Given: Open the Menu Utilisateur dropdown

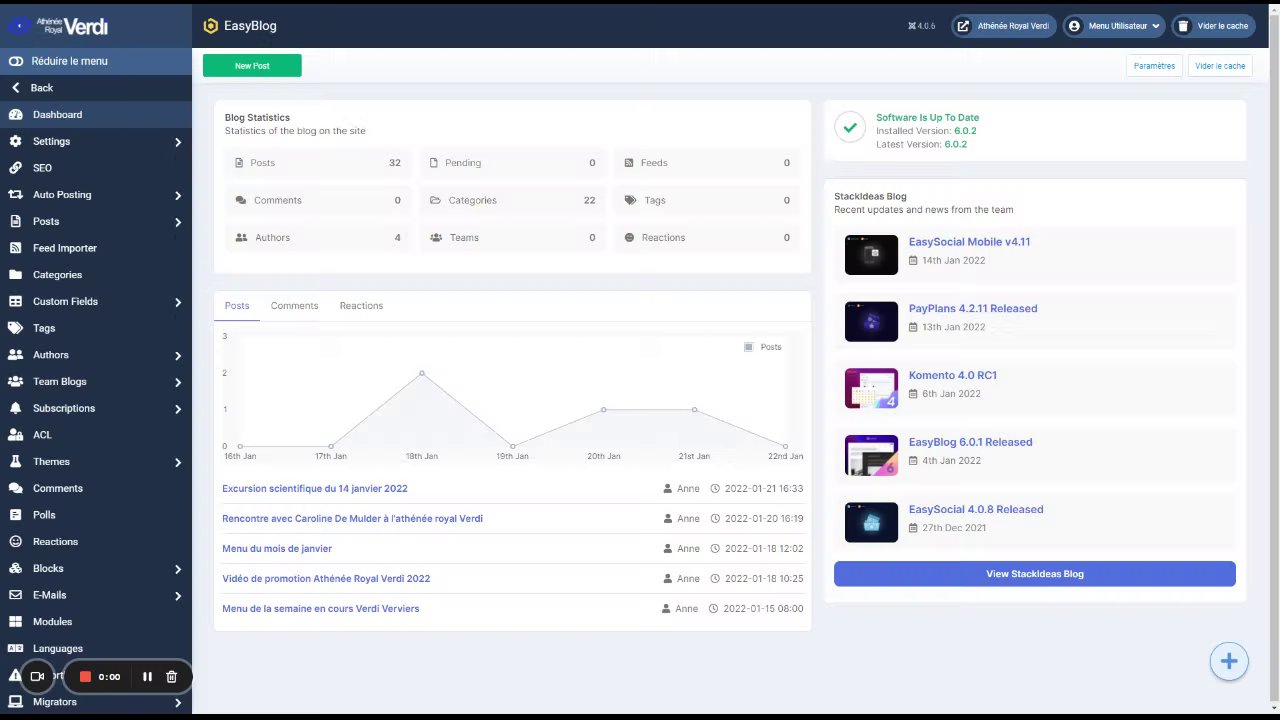Looking at the screenshot, I should coord(1113,26).
